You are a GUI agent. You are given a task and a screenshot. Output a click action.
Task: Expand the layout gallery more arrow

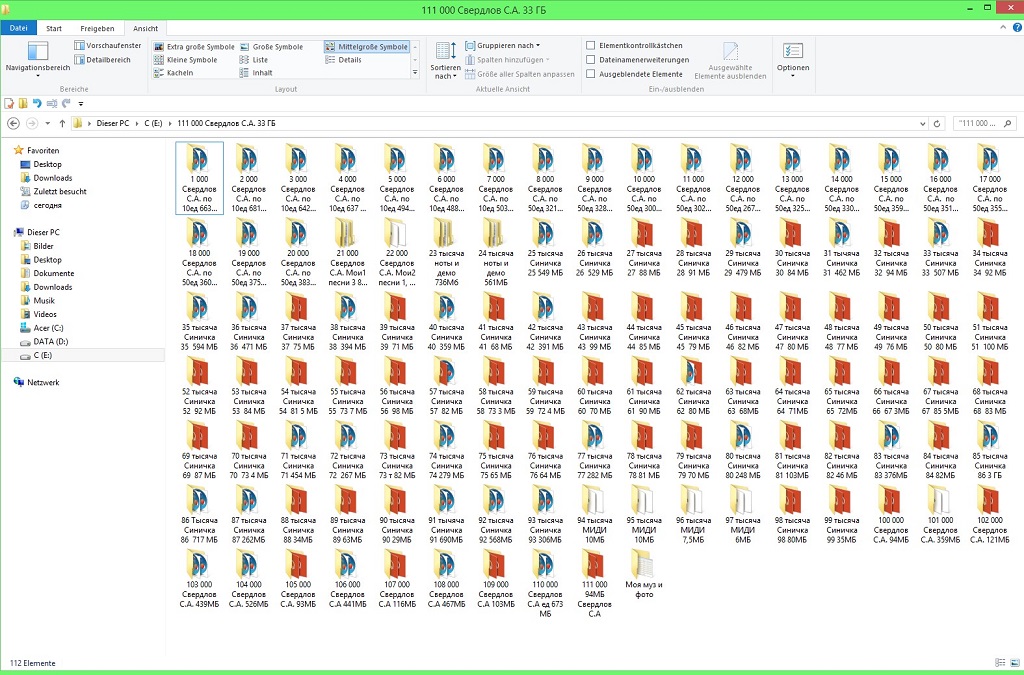tap(415, 74)
